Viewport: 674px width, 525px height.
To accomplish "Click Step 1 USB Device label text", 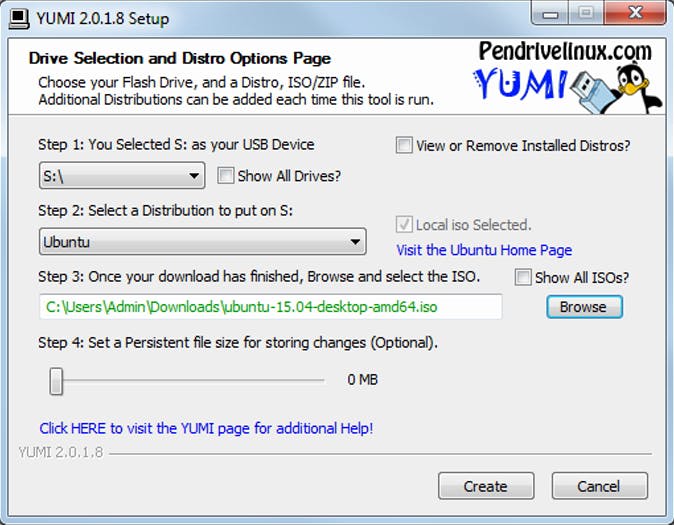I will (x=176, y=144).
